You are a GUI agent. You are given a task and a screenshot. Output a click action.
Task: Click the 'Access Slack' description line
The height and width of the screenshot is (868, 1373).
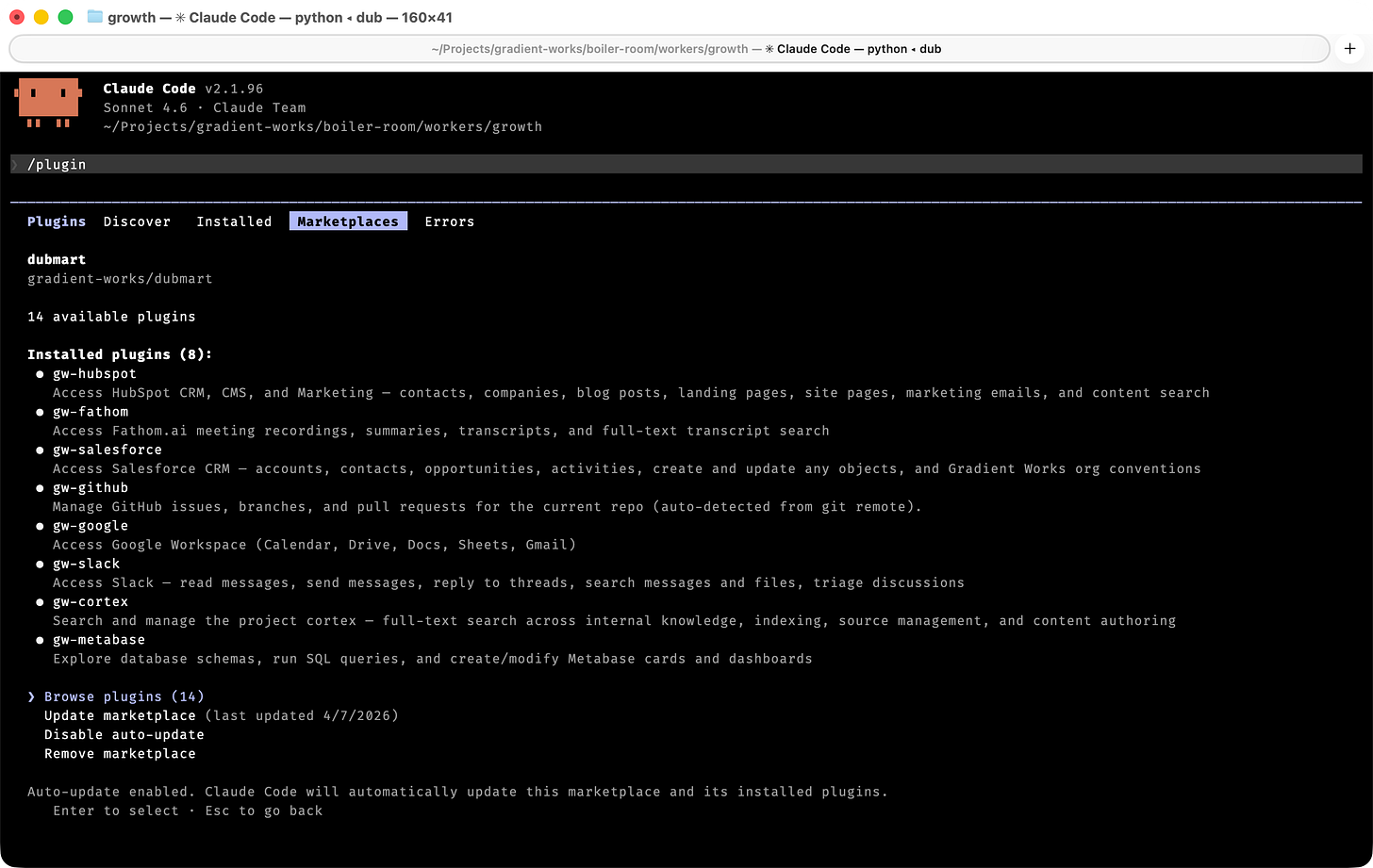[508, 582]
